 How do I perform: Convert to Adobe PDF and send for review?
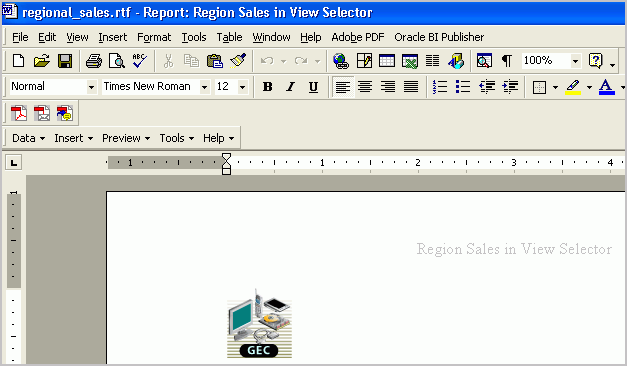65,113
